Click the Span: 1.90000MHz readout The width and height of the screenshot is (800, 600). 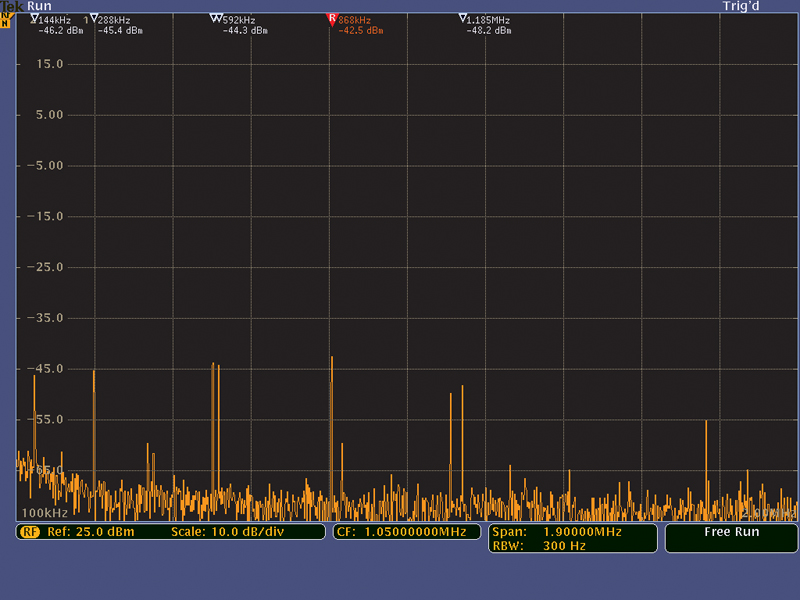(x=556, y=532)
